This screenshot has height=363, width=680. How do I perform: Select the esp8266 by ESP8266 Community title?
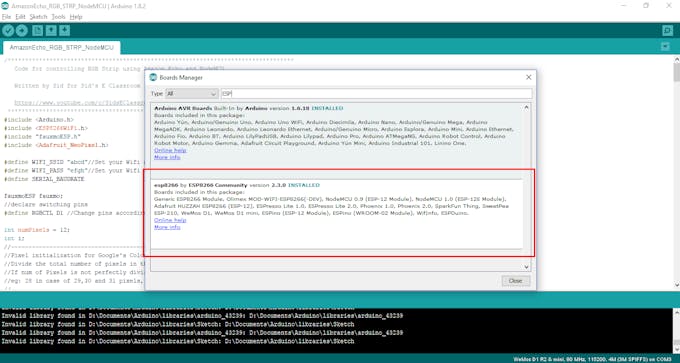(x=201, y=185)
